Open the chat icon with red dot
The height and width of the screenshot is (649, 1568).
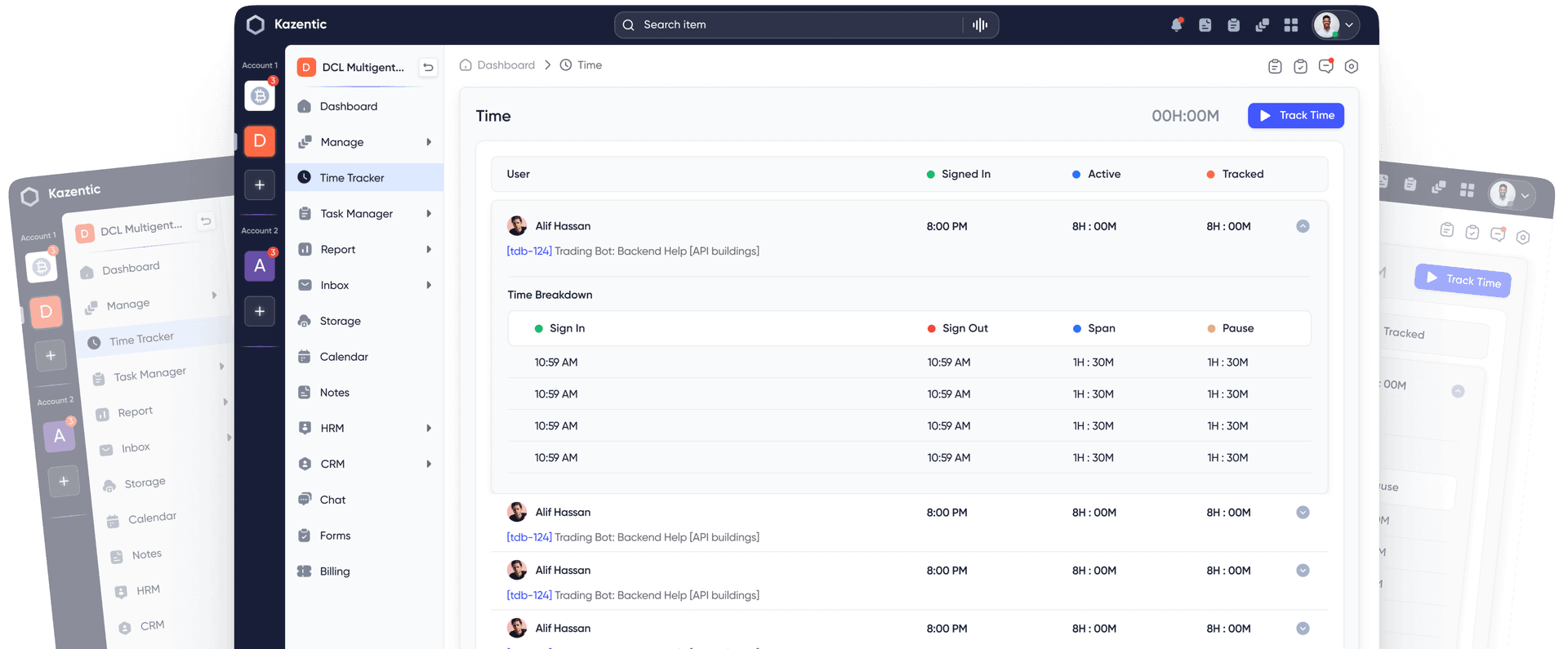(1326, 65)
